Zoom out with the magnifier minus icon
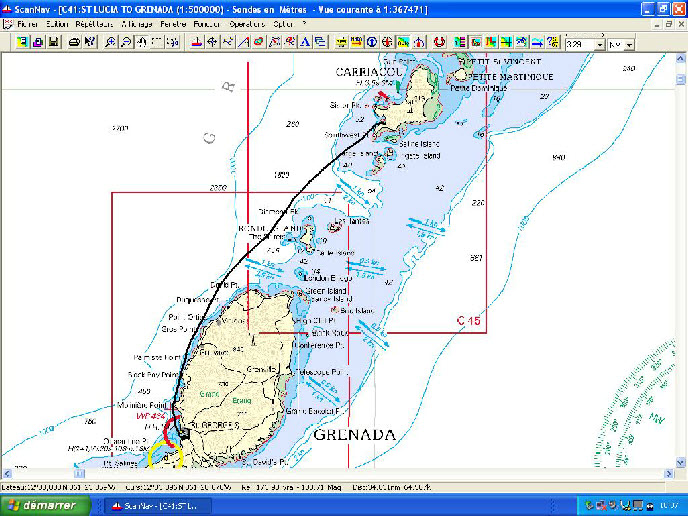688x516 pixels. (126, 42)
